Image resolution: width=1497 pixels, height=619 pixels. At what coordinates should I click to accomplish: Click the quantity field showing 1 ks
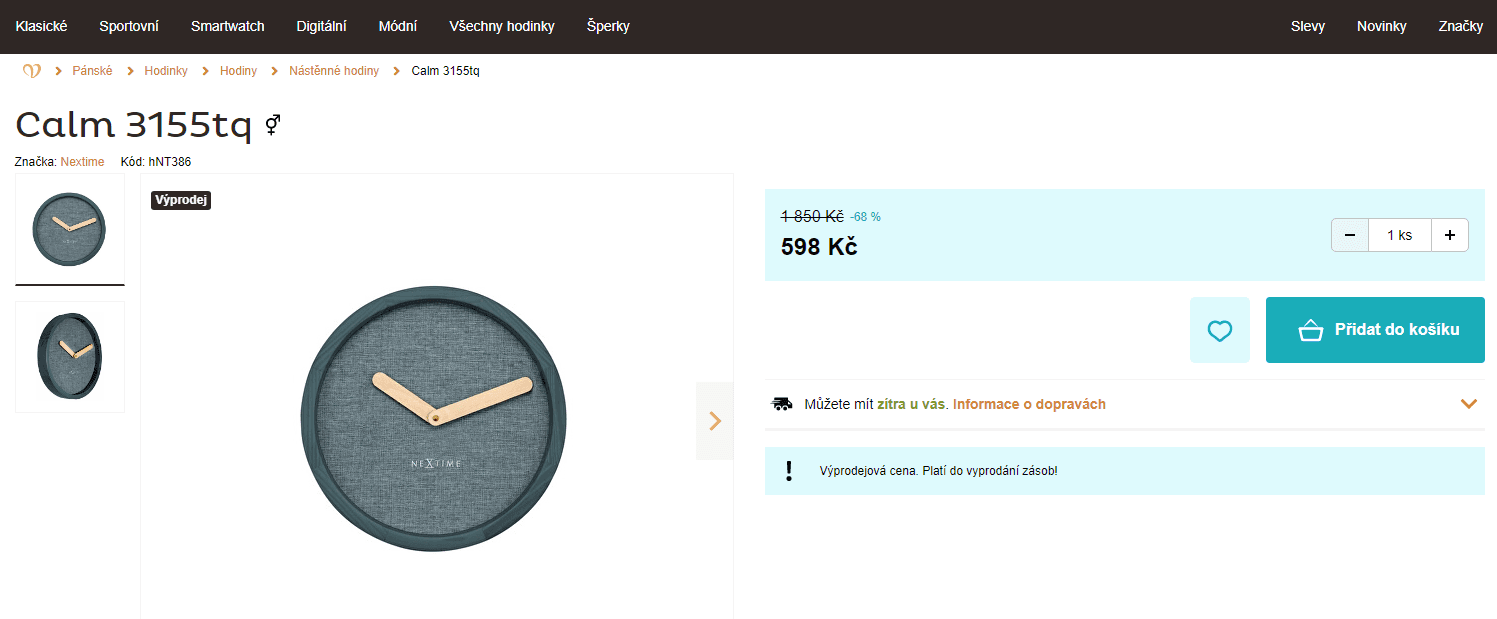click(1400, 235)
